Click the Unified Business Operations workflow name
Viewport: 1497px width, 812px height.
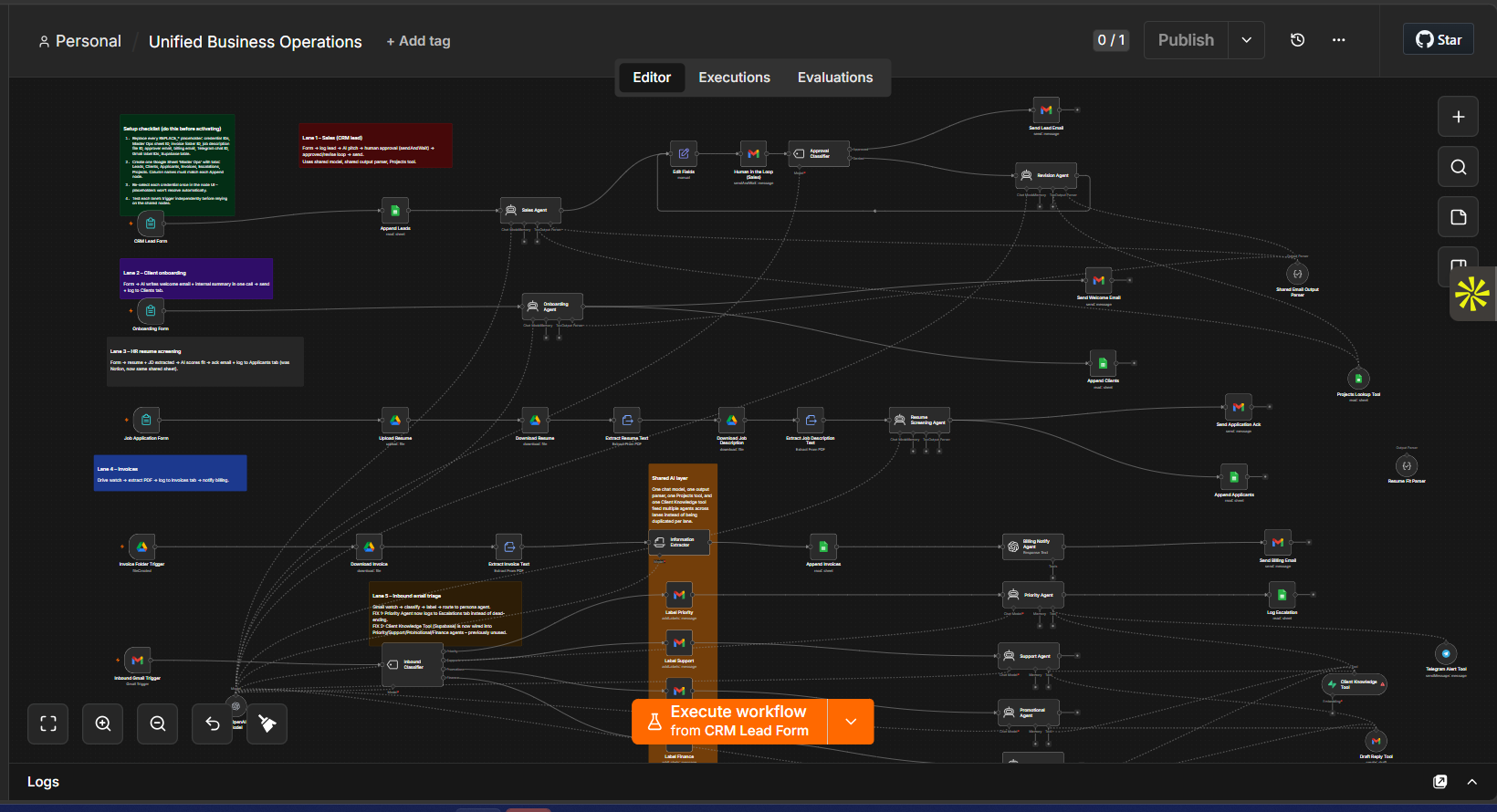256,42
